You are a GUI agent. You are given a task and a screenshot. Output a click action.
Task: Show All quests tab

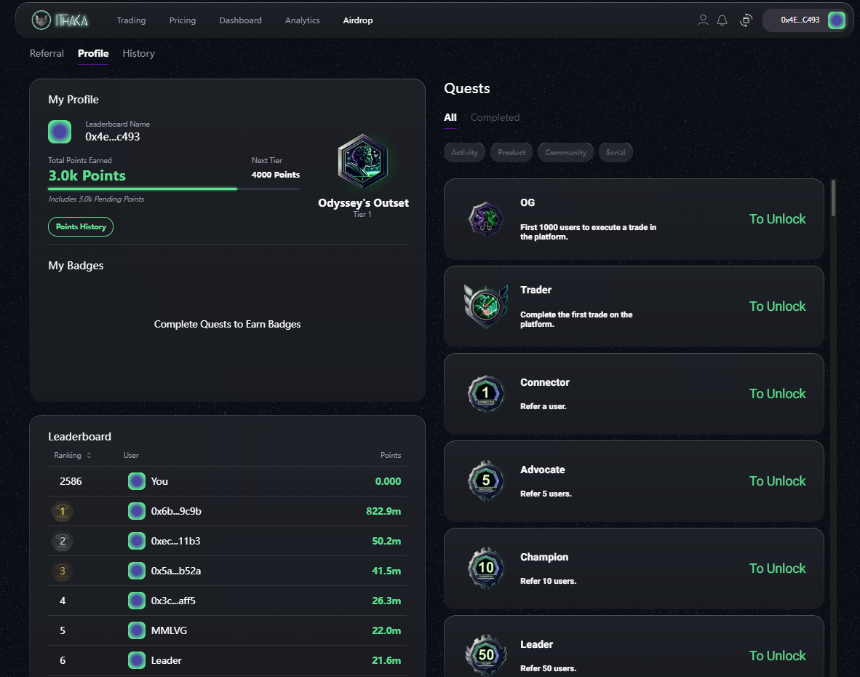[x=450, y=117]
